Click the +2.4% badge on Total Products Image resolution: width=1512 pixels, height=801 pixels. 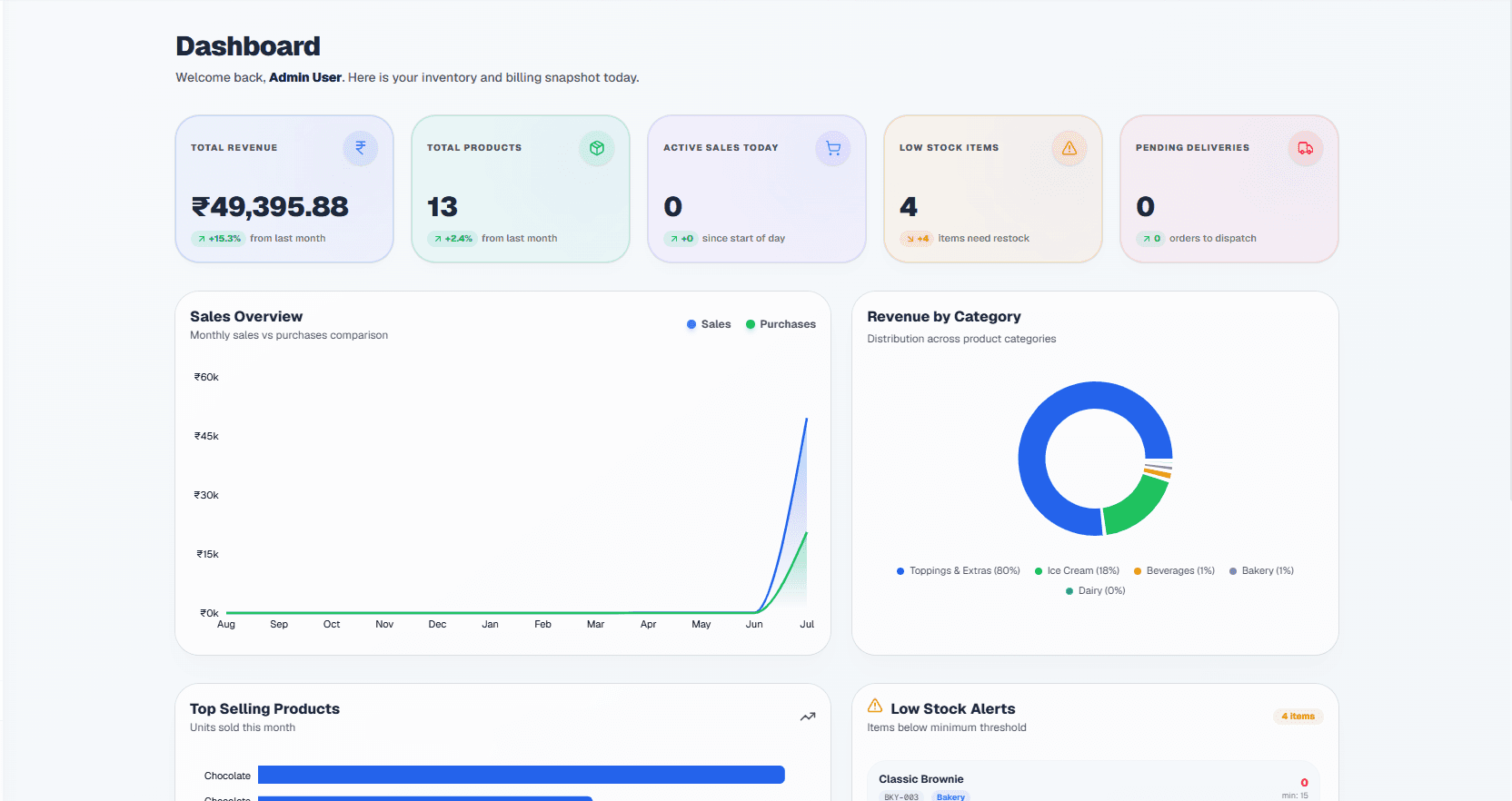tap(453, 239)
